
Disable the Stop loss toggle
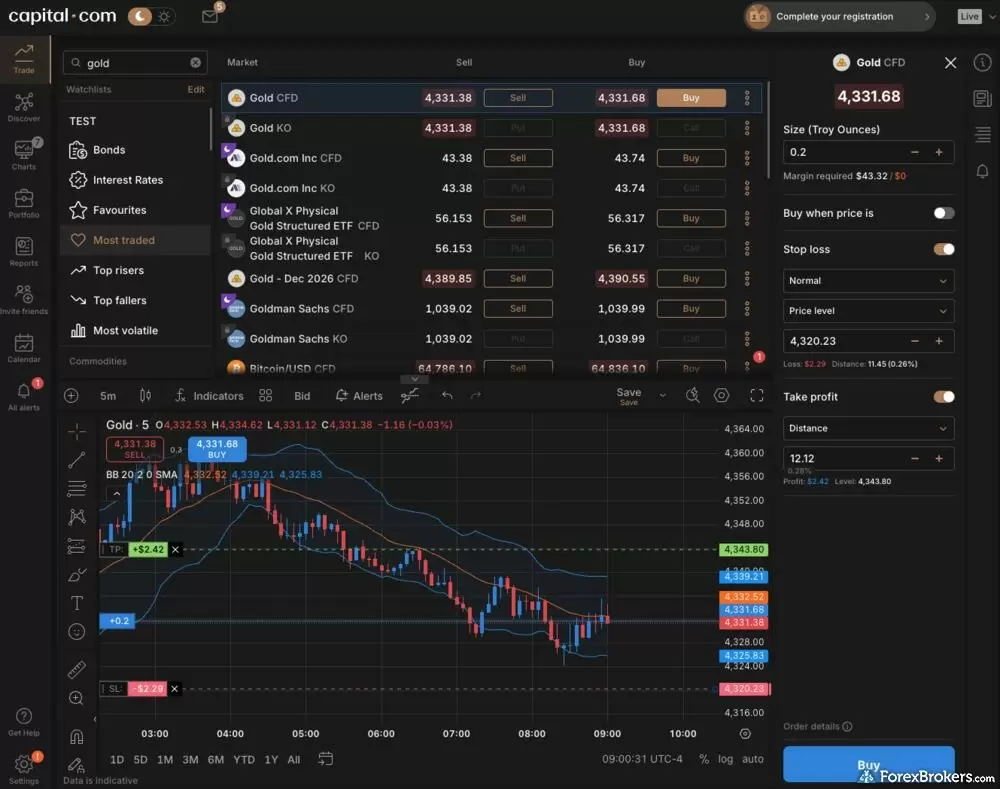pos(944,249)
